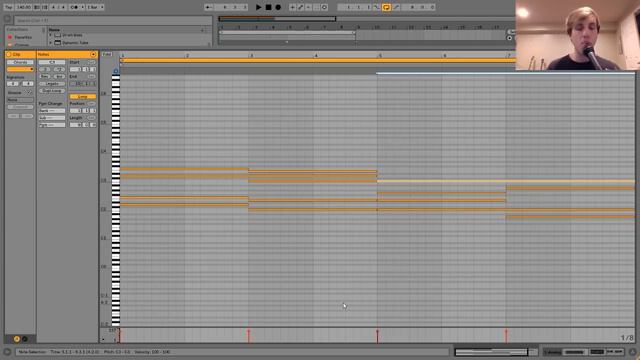
Task: Click the Position Set button
Action: click(x=91, y=104)
